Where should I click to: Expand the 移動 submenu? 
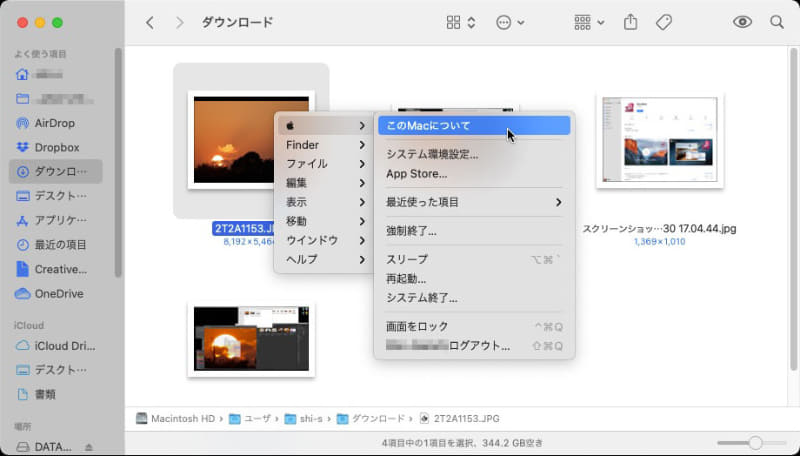click(326, 221)
